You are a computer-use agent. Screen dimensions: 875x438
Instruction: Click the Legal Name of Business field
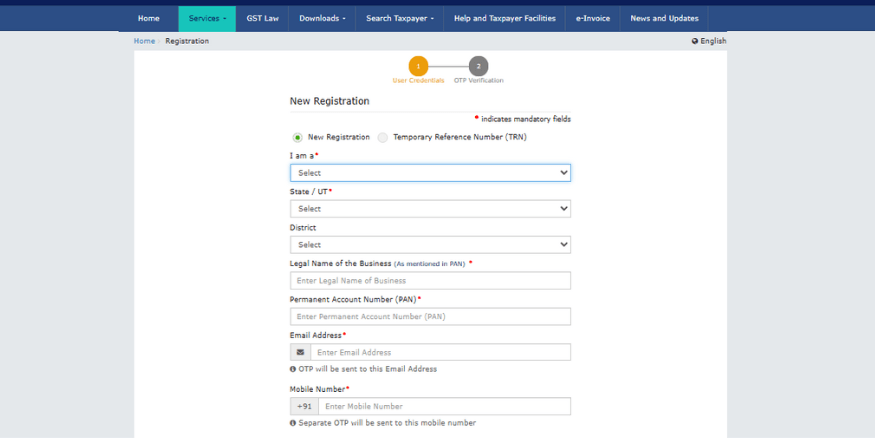tap(430, 281)
